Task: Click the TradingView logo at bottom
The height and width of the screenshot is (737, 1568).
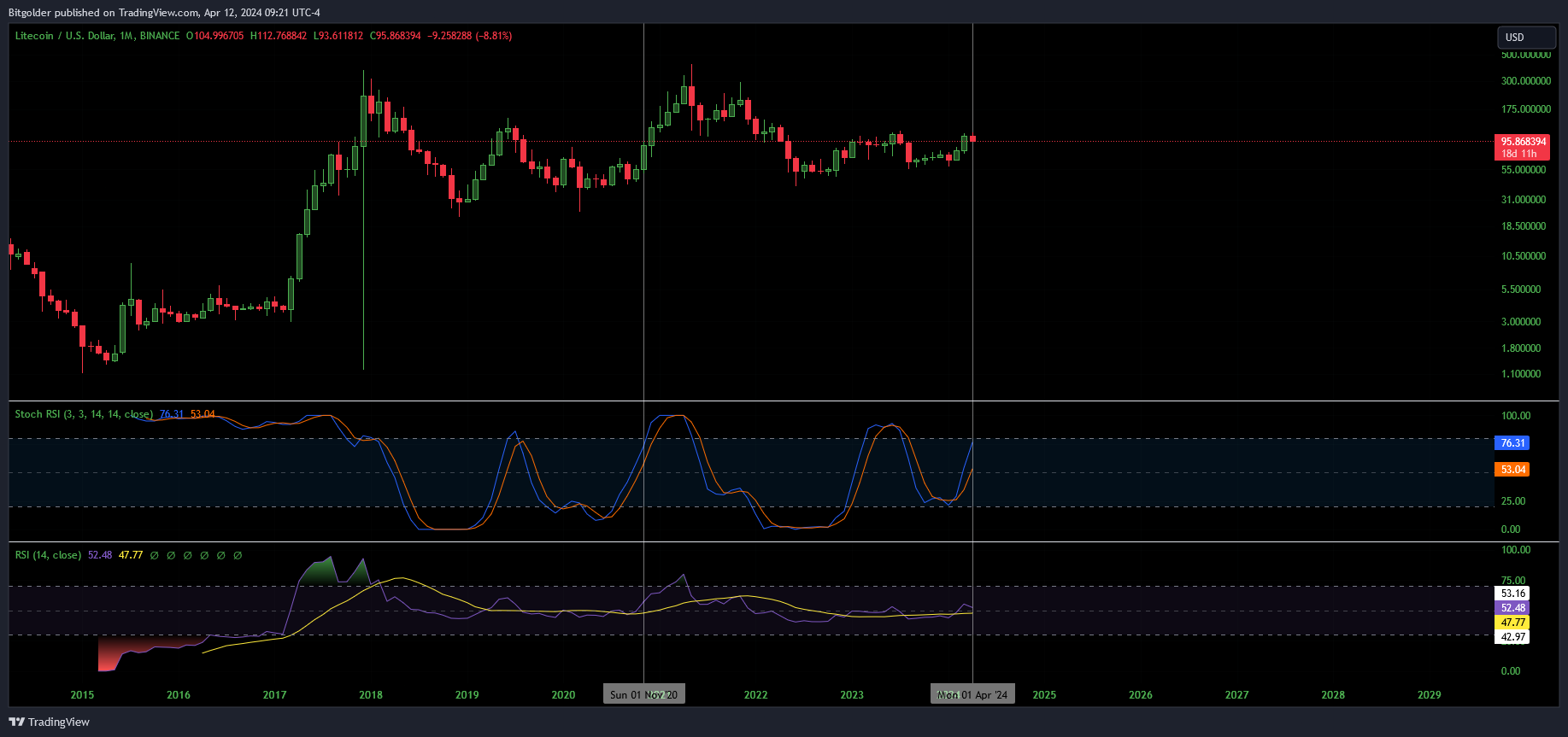Action: point(50,722)
